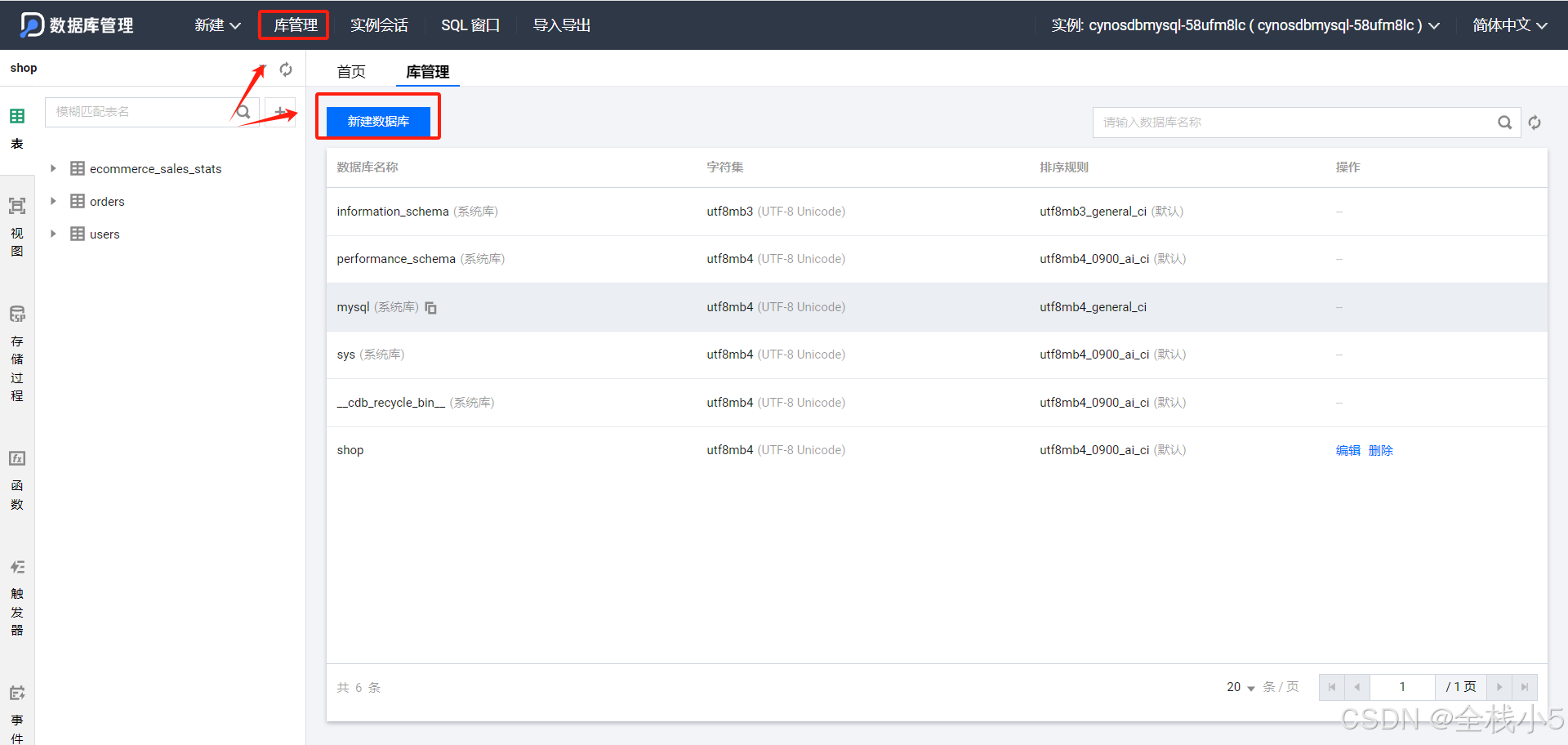
Task: Click the utf8mb3 charset value
Action: coord(729,212)
